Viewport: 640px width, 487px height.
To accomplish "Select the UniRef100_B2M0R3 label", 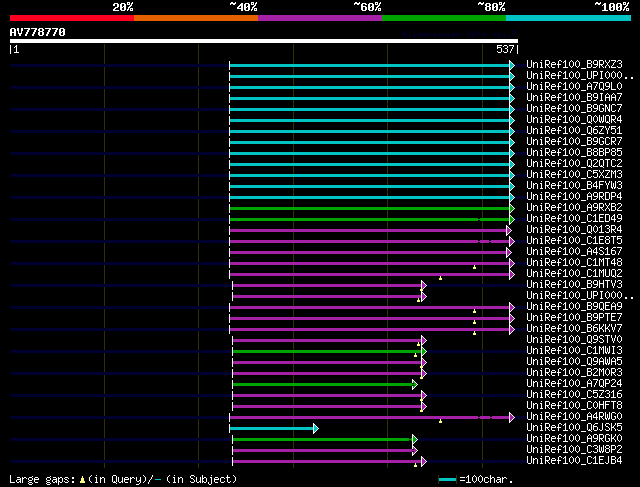I will coord(574,373).
